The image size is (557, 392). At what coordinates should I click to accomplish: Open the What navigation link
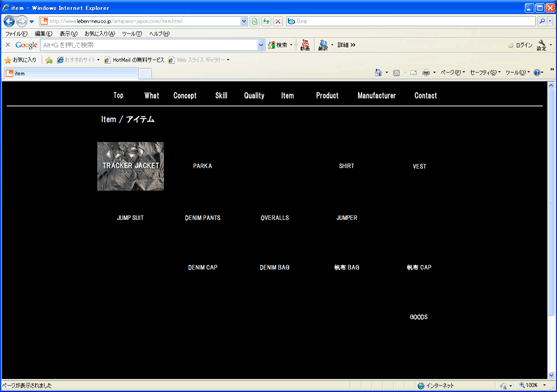[151, 96]
